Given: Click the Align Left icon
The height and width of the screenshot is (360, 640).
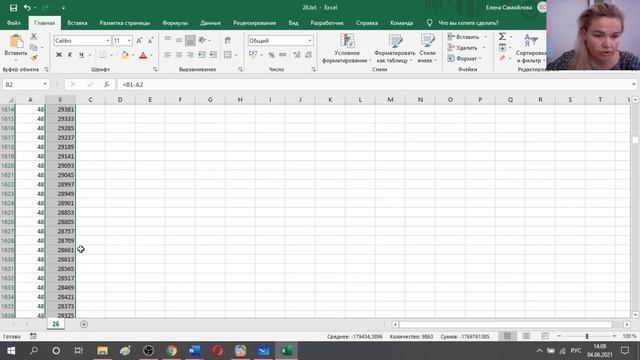Looking at the screenshot, I should click(168, 55).
